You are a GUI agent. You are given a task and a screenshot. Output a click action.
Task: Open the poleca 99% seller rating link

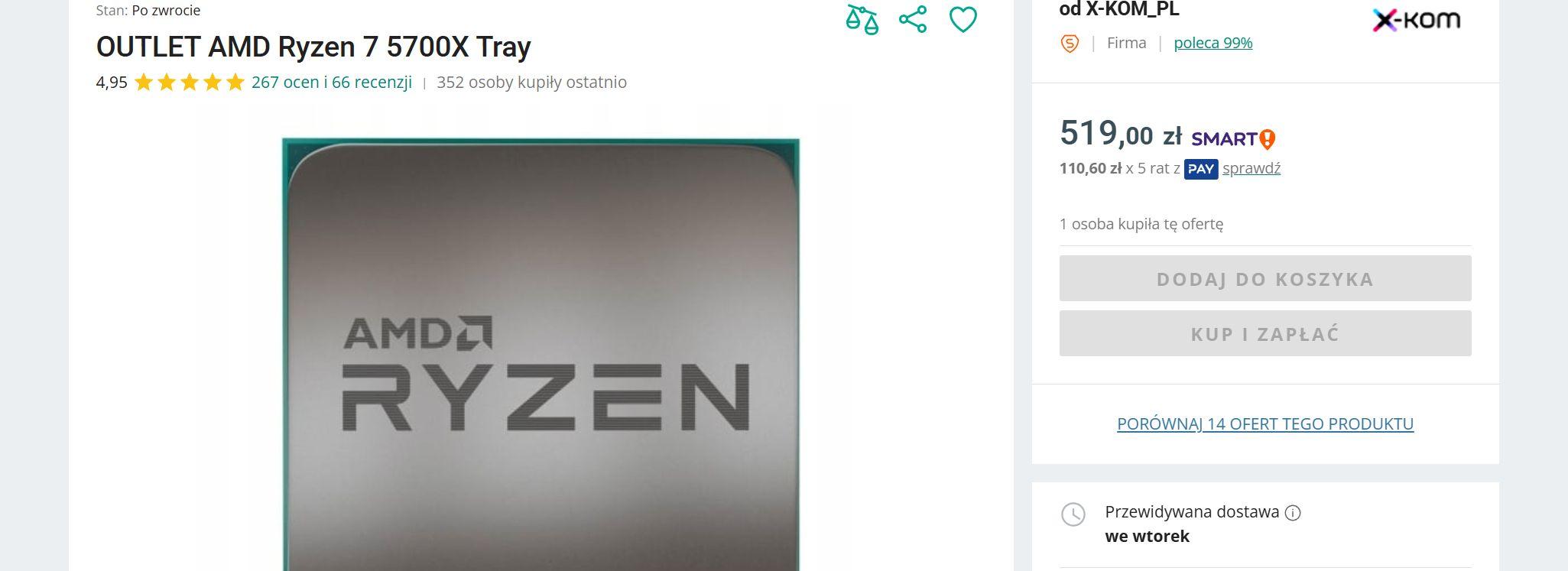[x=1213, y=43]
